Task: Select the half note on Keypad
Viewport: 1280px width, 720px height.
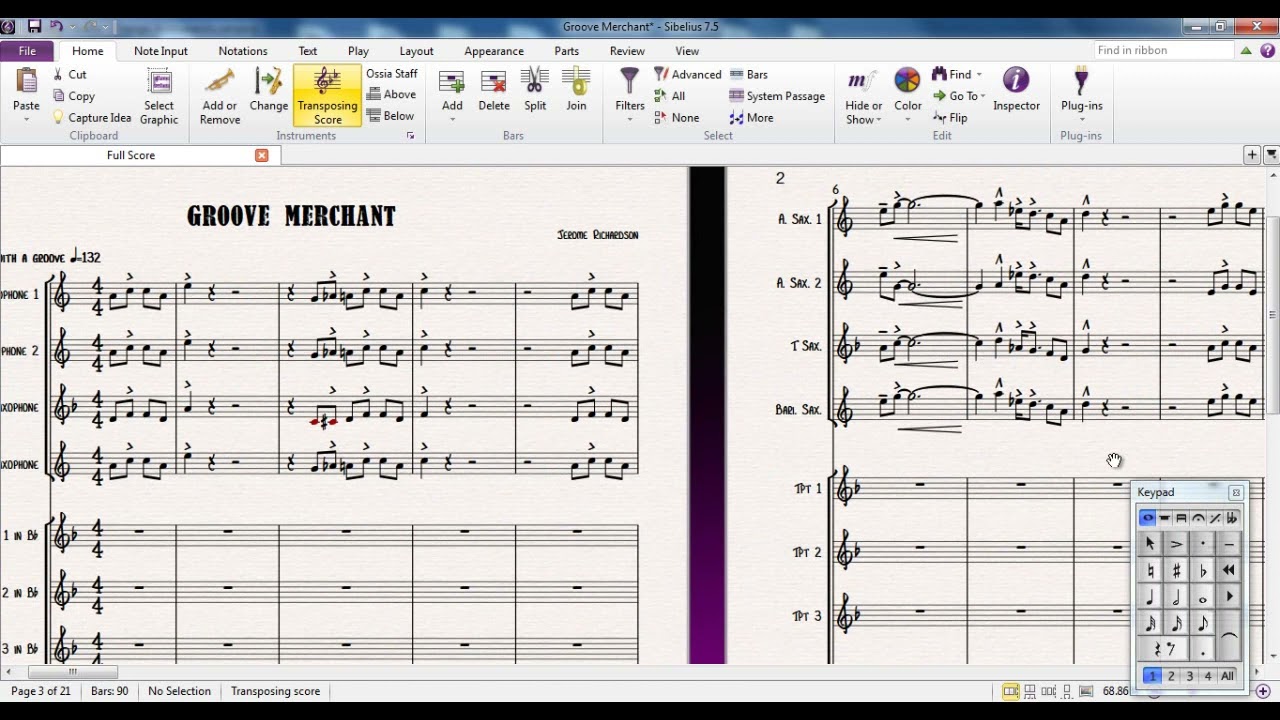Action: click(1176, 598)
